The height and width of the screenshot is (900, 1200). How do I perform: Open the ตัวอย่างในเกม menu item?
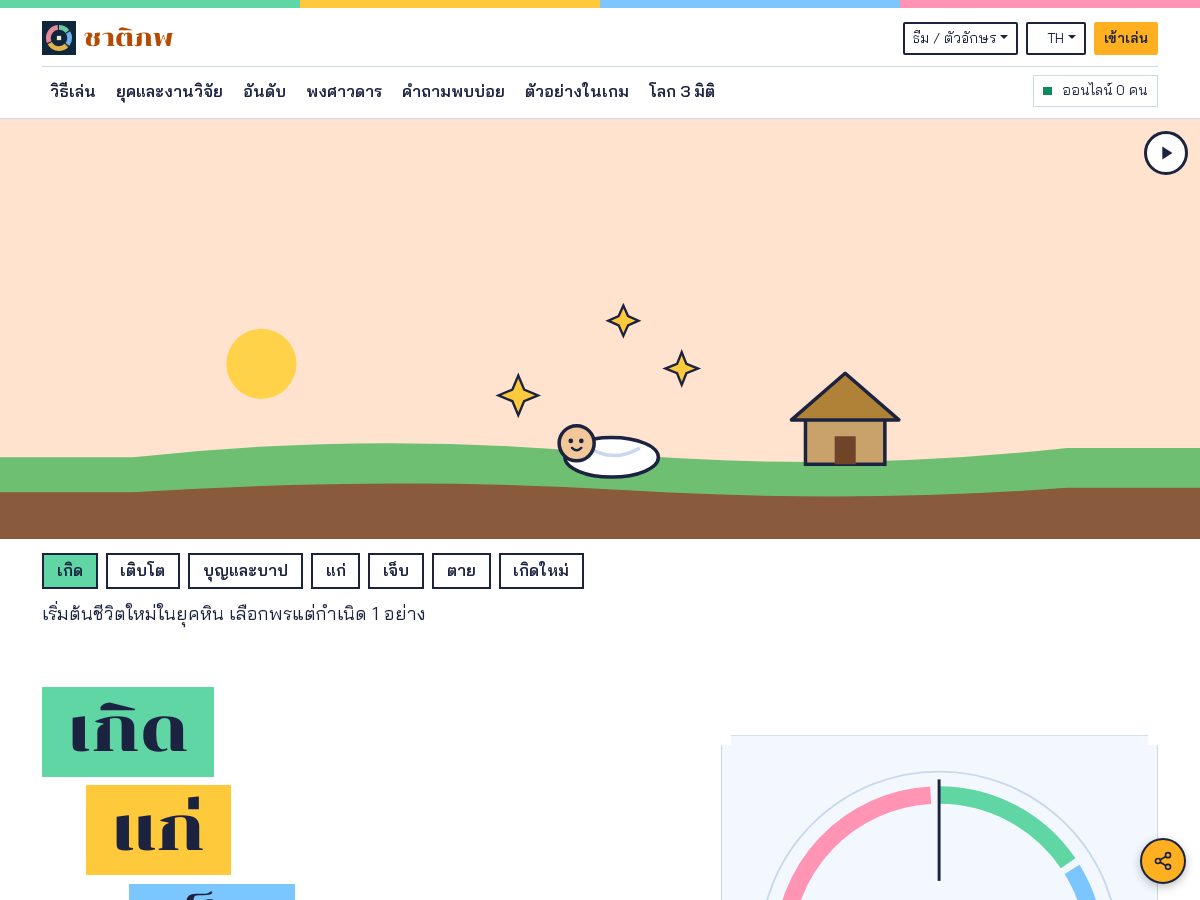pos(577,91)
